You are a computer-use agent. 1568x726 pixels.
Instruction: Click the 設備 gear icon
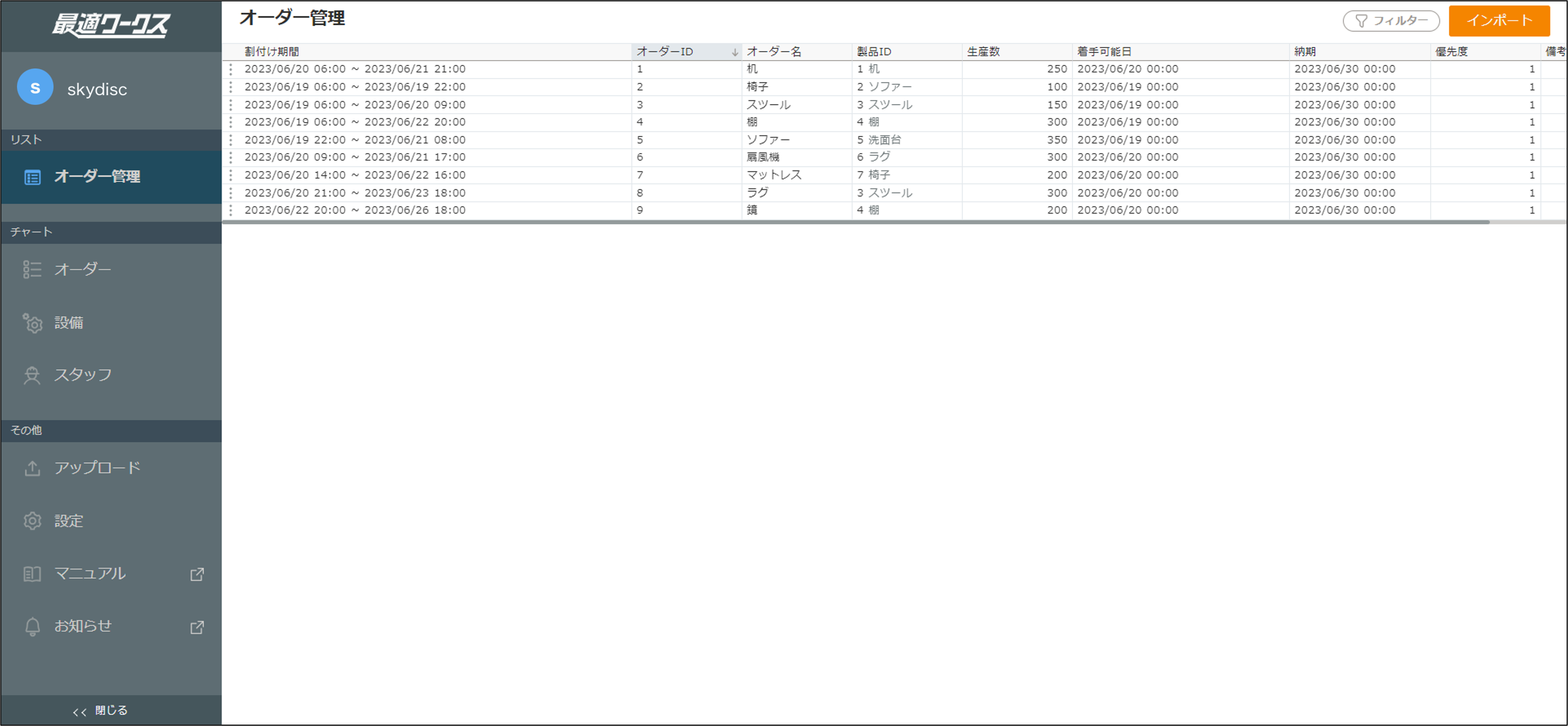(32, 323)
